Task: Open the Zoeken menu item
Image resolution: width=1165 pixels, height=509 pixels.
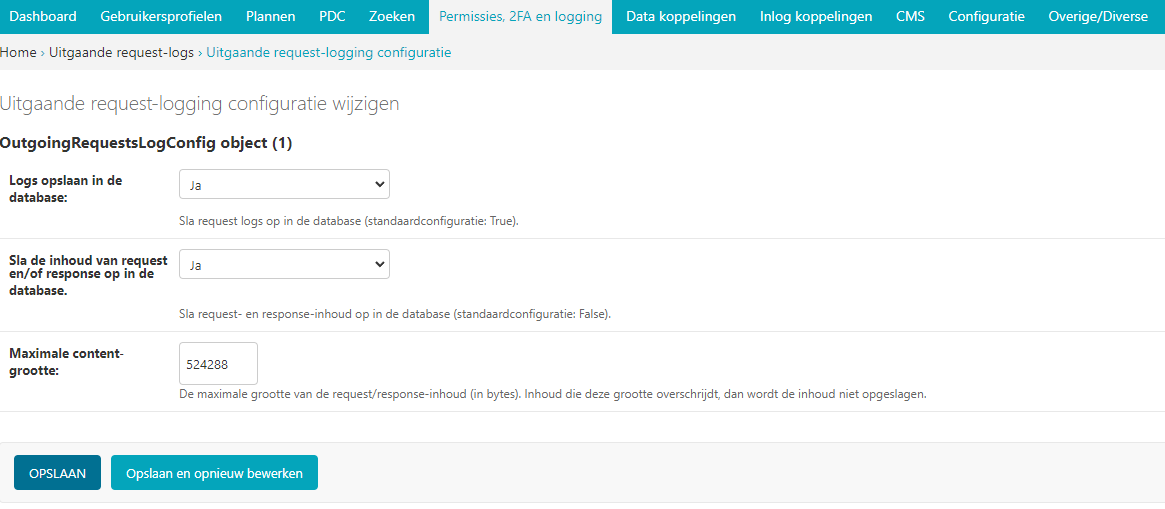Action: [x=392, y=16]
